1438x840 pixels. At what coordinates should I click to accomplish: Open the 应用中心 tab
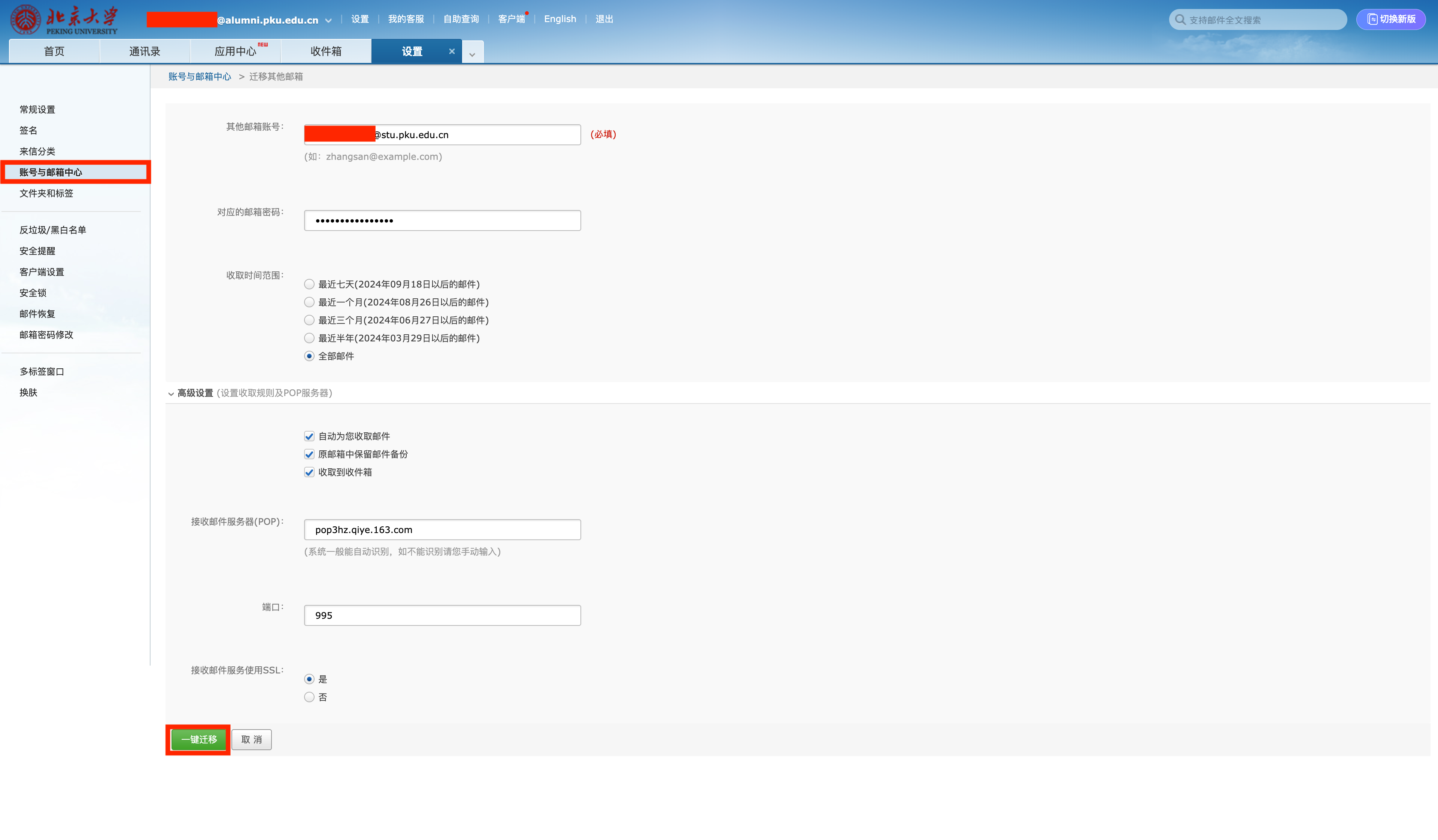235,51
